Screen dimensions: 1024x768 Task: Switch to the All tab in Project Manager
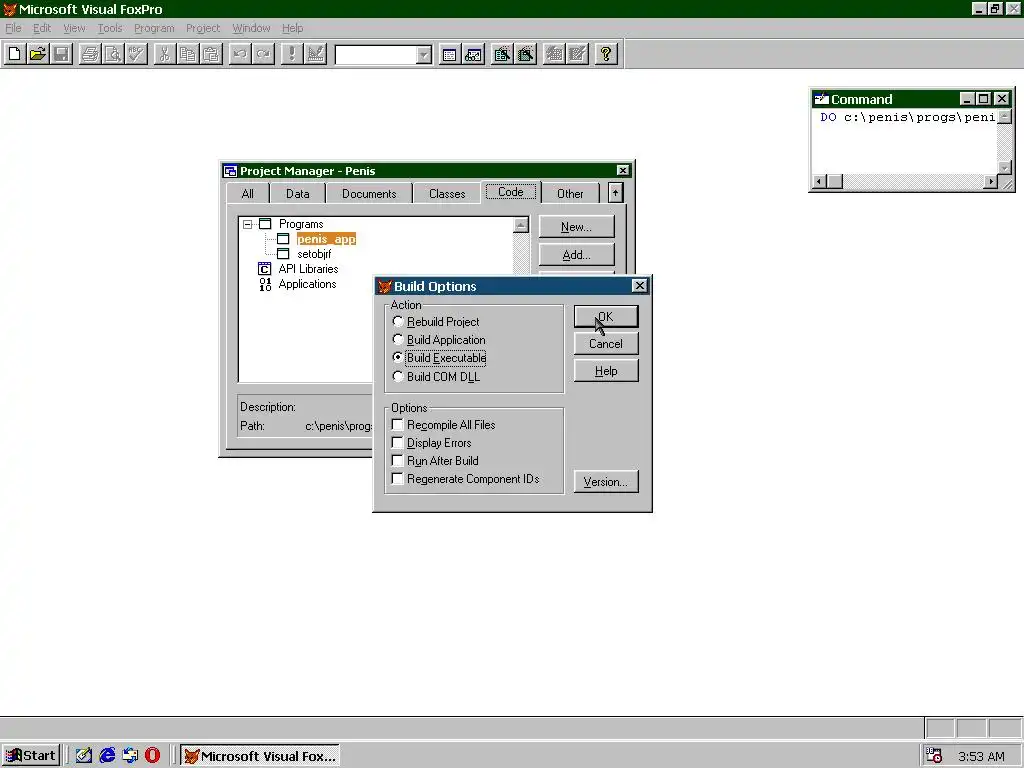coord(248,194)
